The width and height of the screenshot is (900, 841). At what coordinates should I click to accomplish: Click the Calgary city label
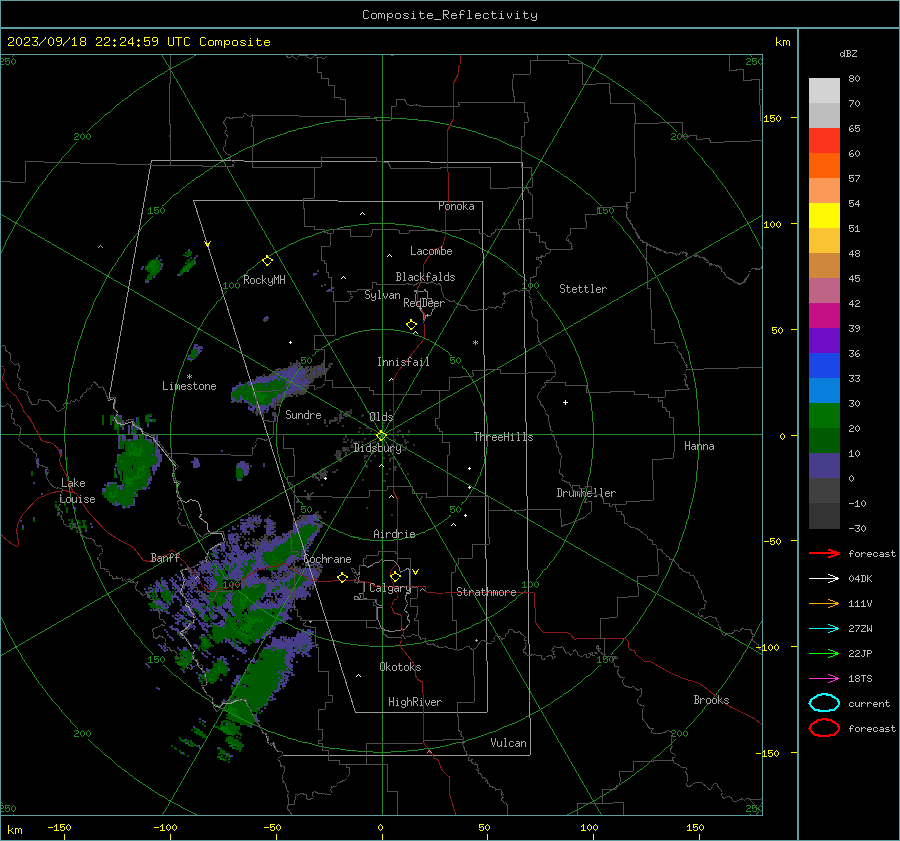pyautogui.click(x=390, y=588)
